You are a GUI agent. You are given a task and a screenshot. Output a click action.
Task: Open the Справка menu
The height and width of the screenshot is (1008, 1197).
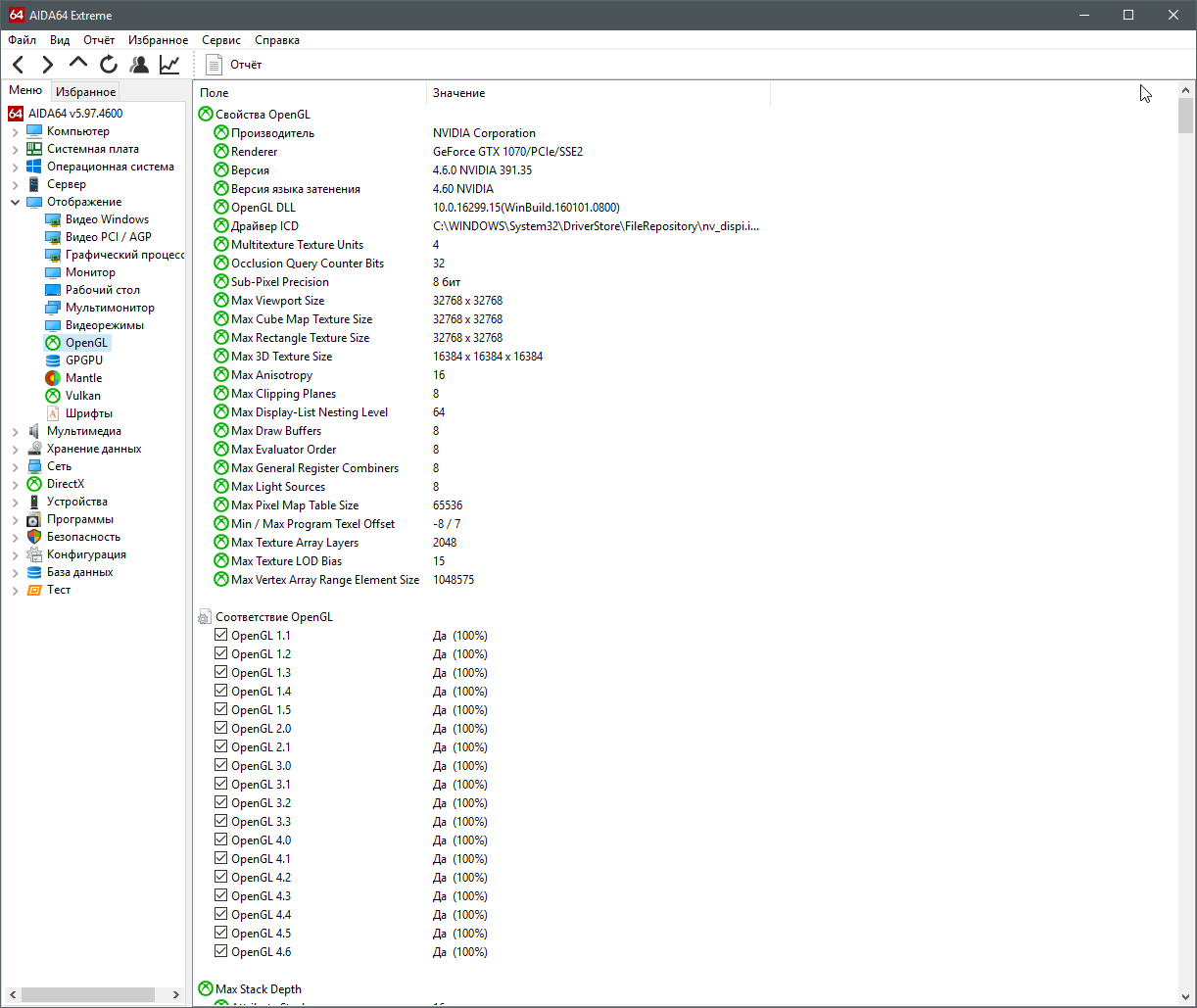click(277, 40)
